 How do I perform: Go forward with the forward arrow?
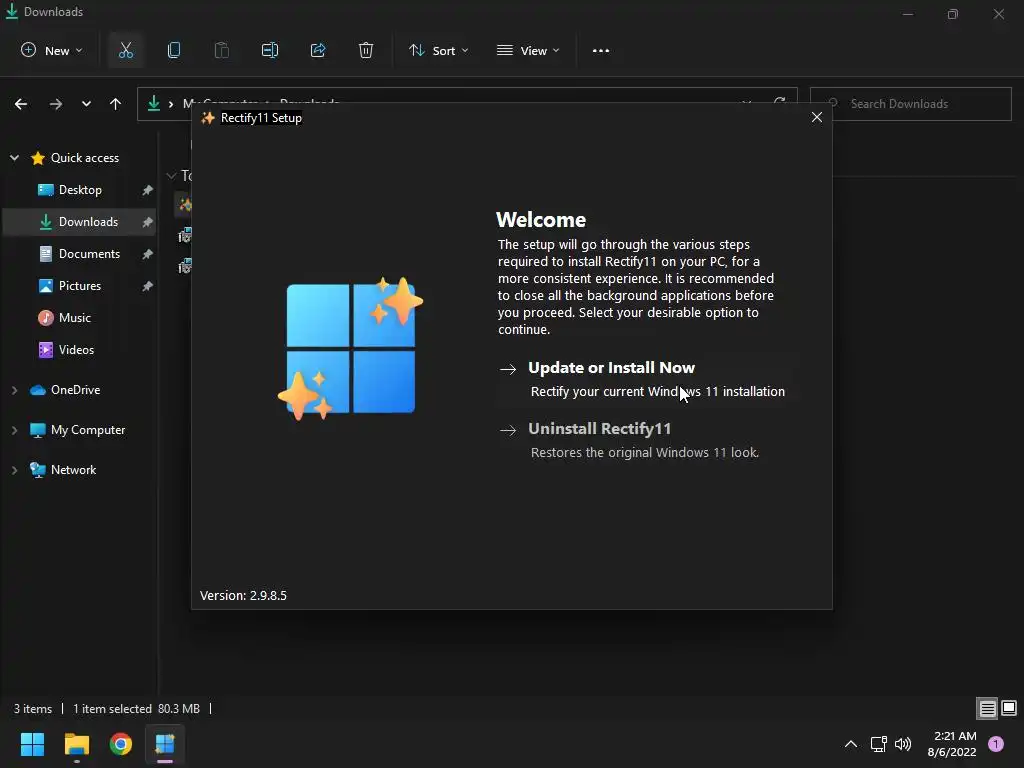coord(56,104)
